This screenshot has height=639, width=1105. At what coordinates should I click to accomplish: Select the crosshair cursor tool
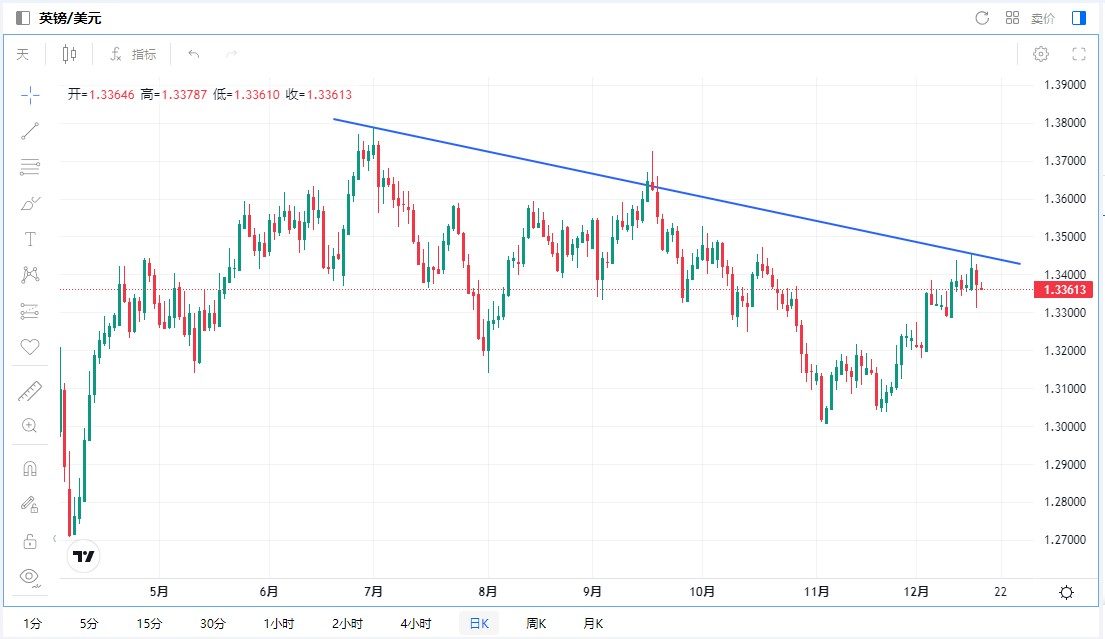[30, 95]
